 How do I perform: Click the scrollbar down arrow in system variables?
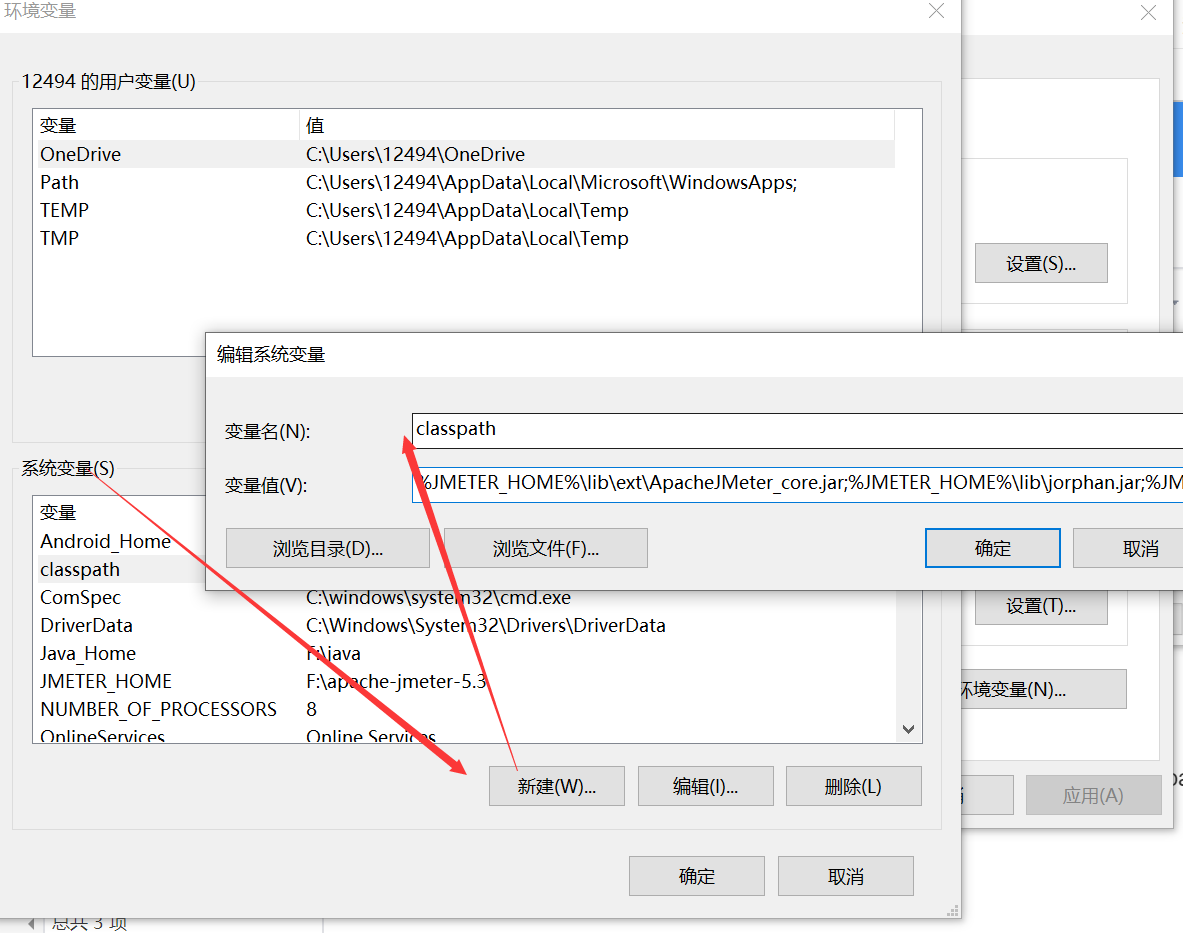[908, 729]
